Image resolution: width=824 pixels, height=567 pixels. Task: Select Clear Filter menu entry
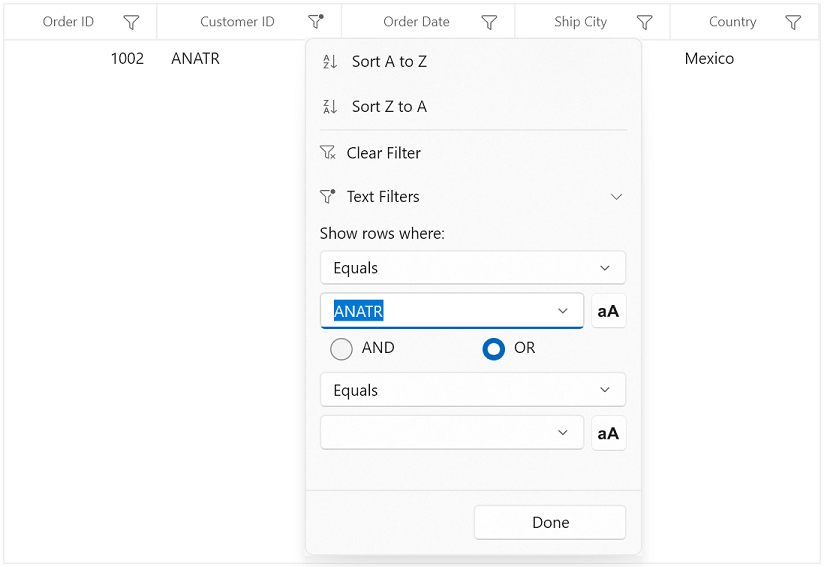(x=473, y=153)
